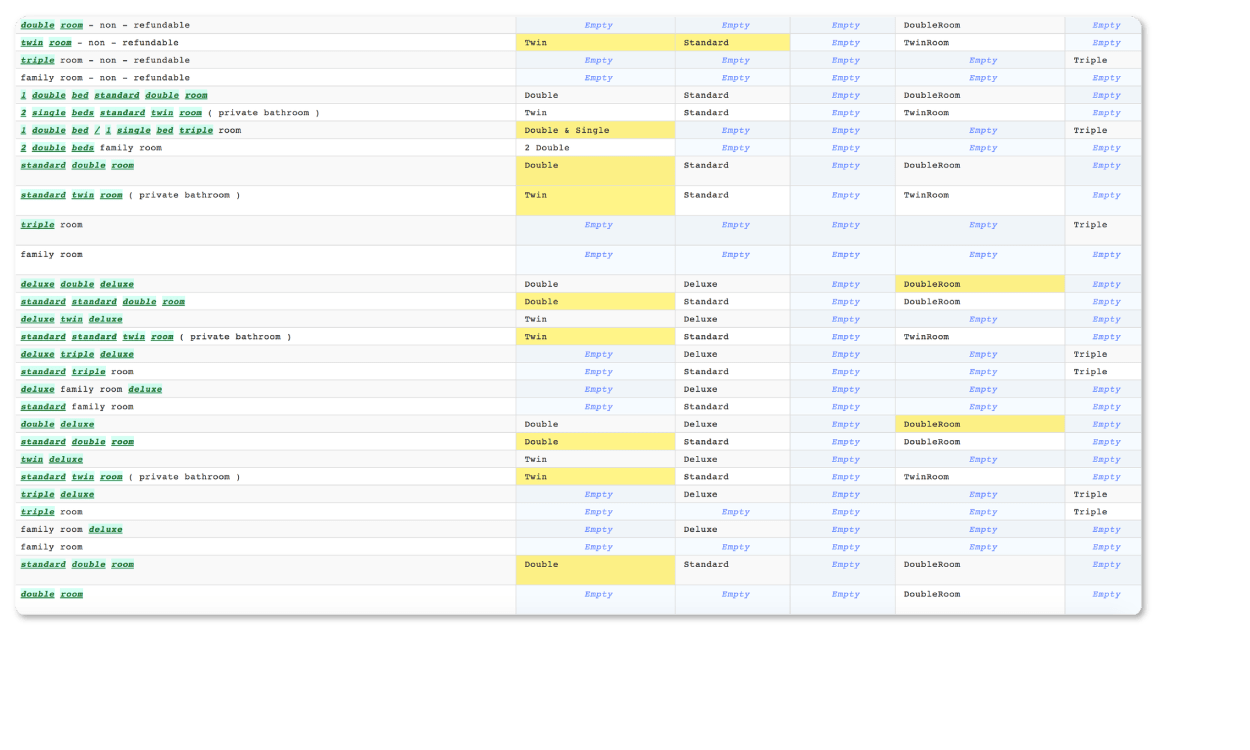1250x750 pixels.
Task: Select the "deluxe double deluxe" row label
Action: pyautogui.click(x=77, y=284)
